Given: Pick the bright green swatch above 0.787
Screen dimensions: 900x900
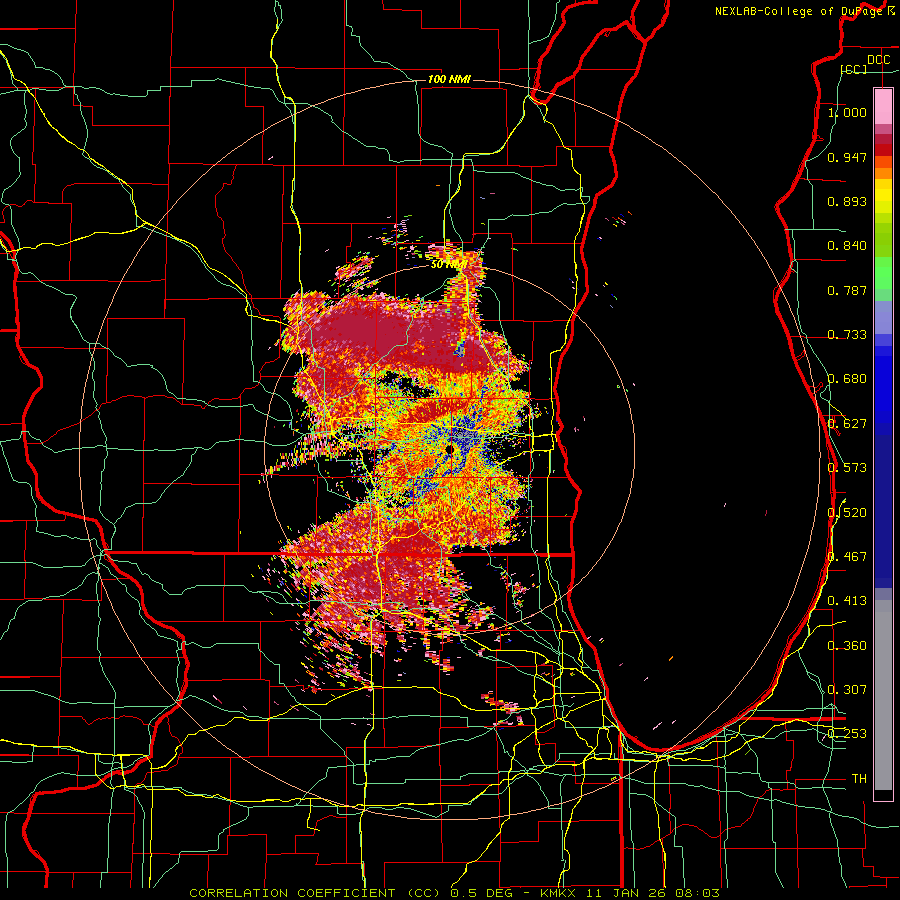Looking at the screenshot, I should [883, 273].
